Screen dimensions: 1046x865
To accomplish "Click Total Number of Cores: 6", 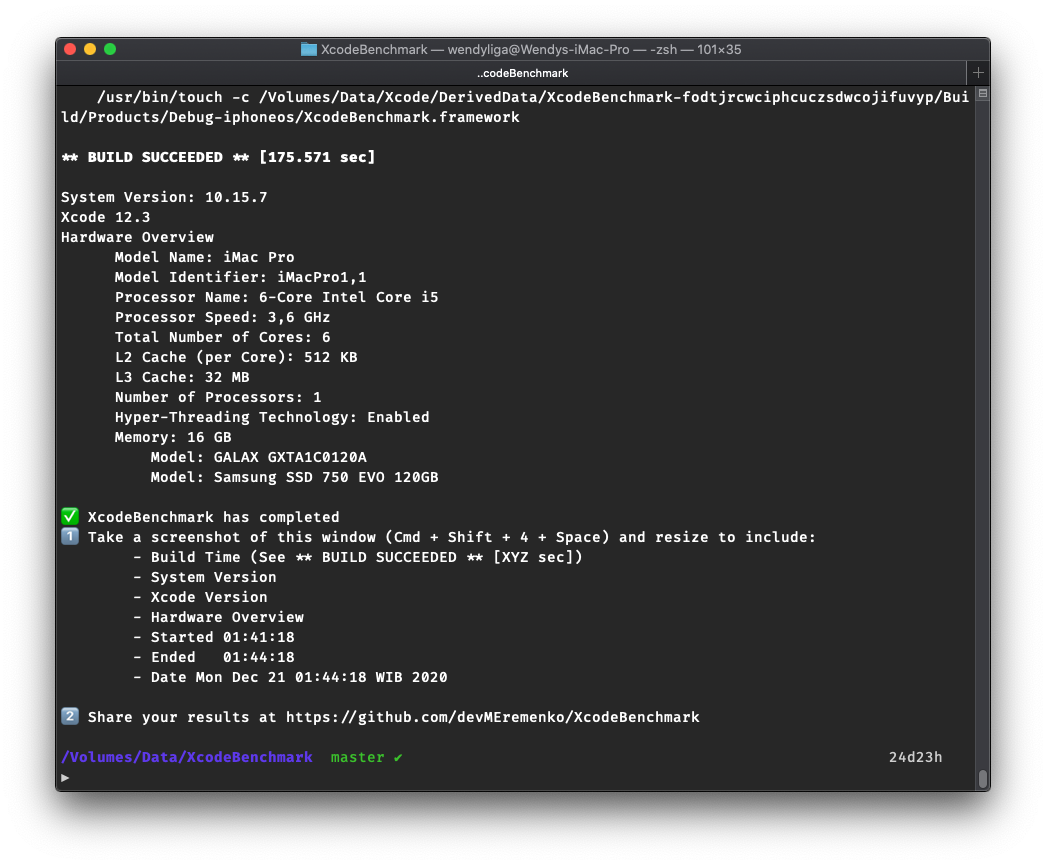I will tap(222, 337).
